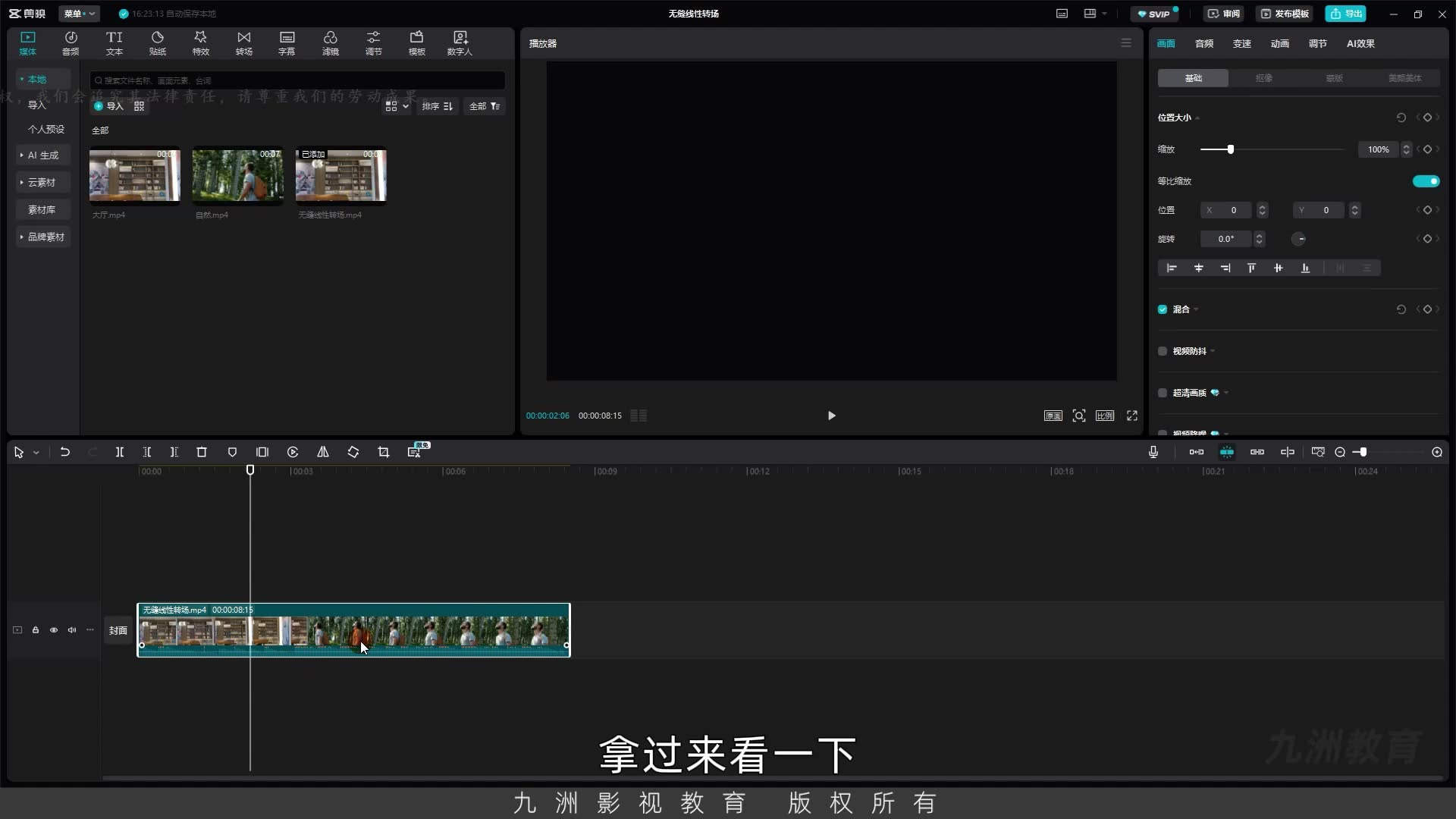Enable the 视频防抖 stabilization checkbox

1163,351
